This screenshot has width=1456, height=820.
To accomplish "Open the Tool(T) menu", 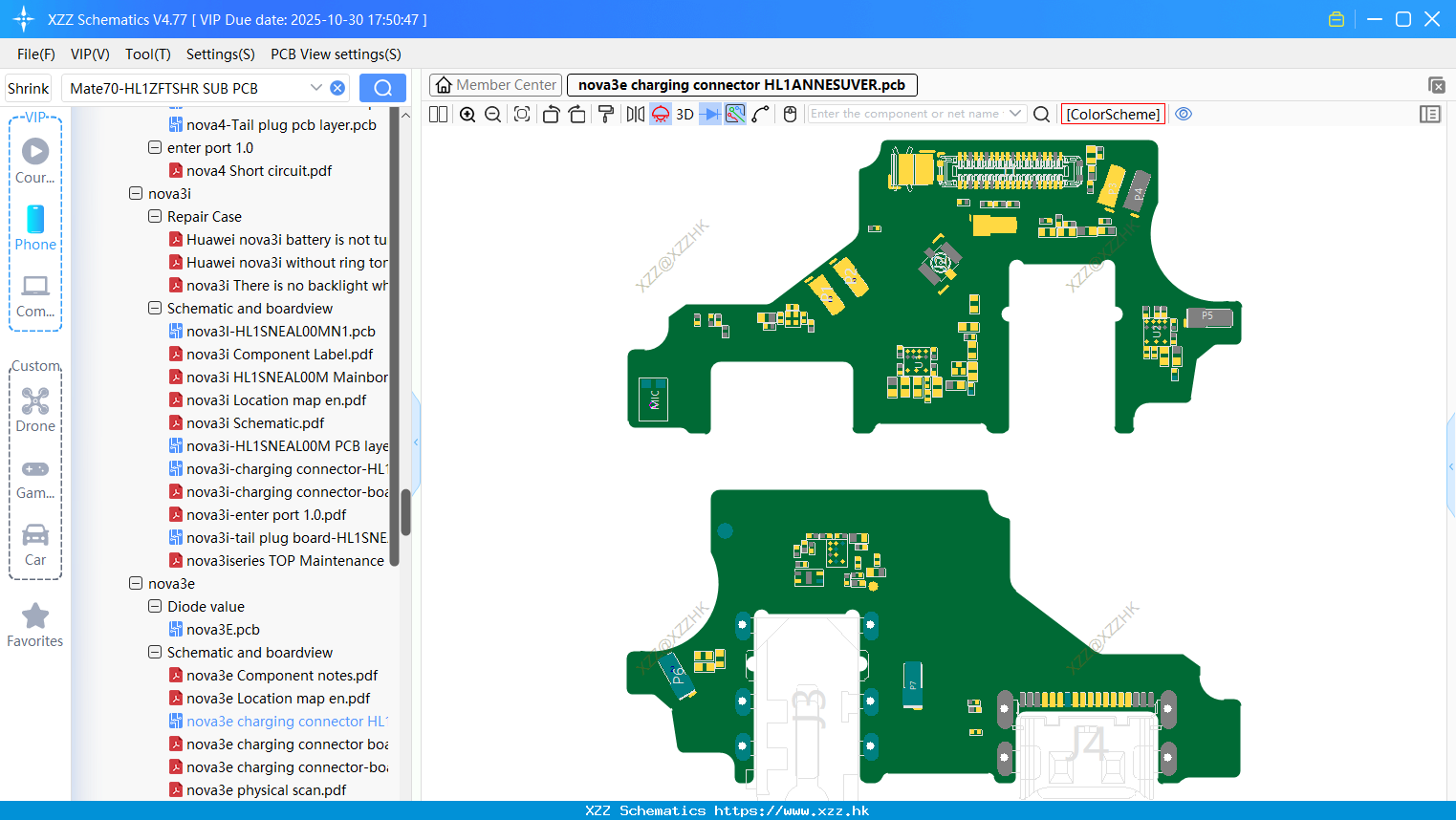I will 147,54.
